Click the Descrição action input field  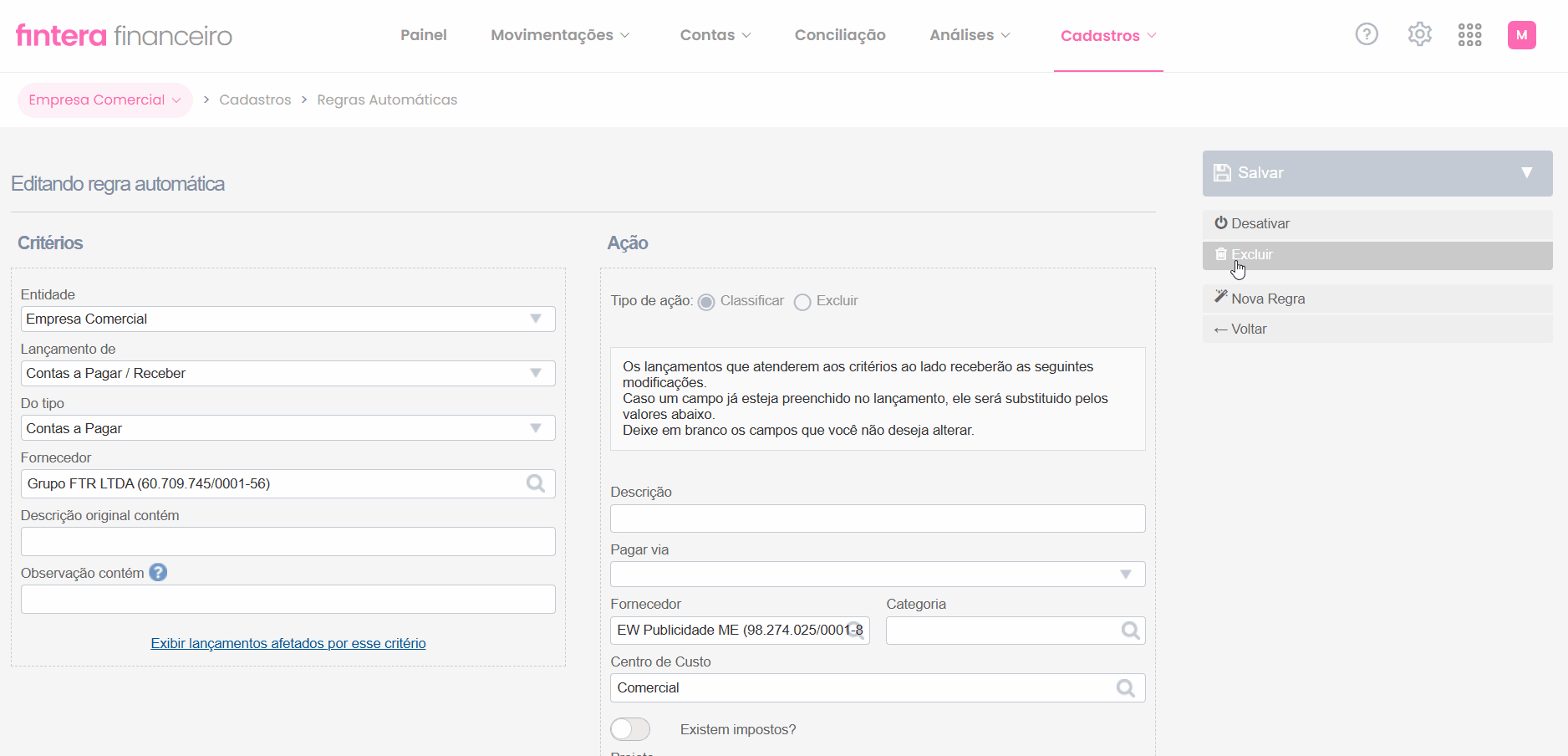point(878,518)
